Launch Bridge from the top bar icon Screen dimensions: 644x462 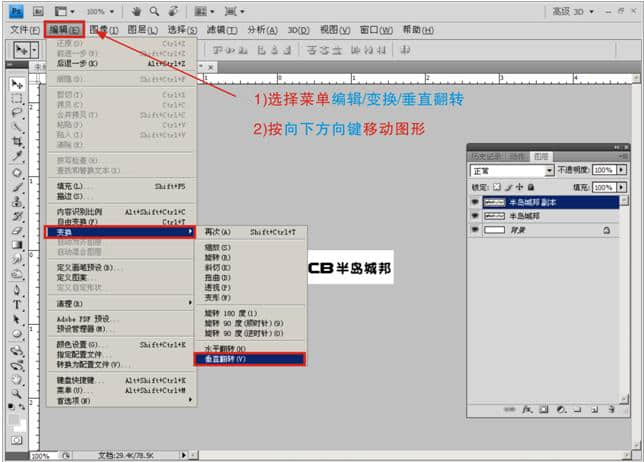37,10
